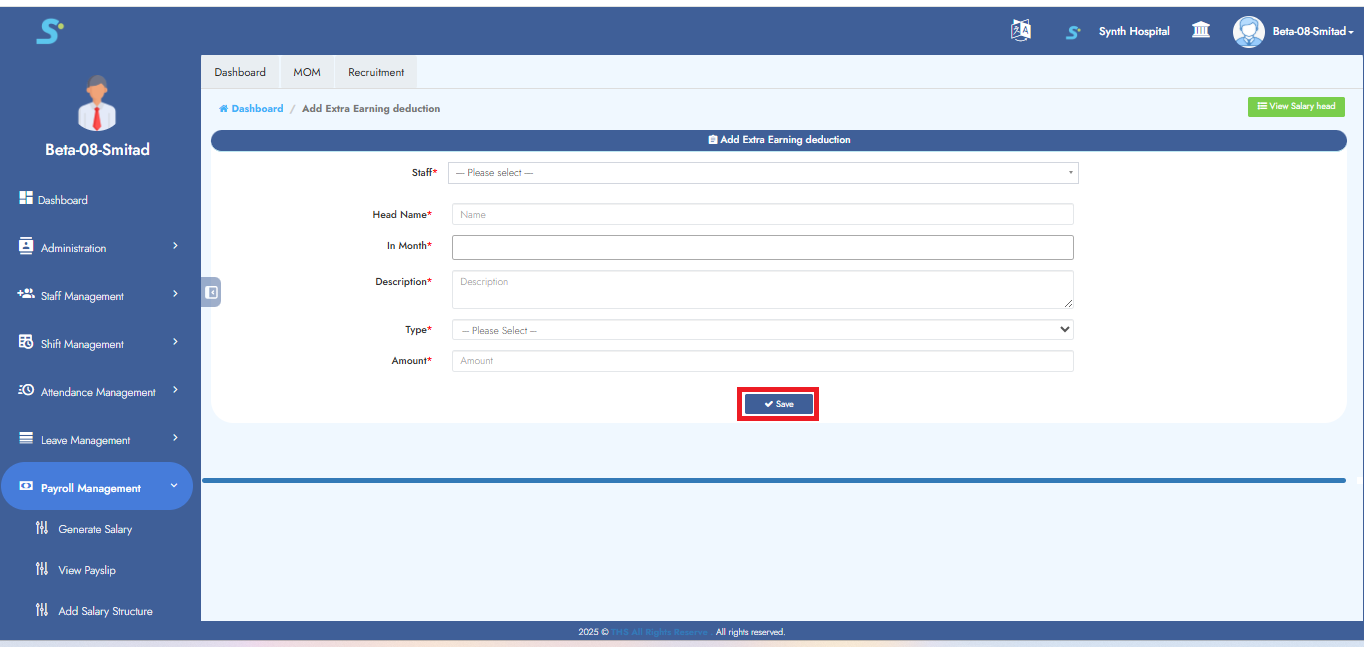
Task: Open the Beta-08-Smitad account menu
Action: pyautogui.click(x=1312, y=32)
